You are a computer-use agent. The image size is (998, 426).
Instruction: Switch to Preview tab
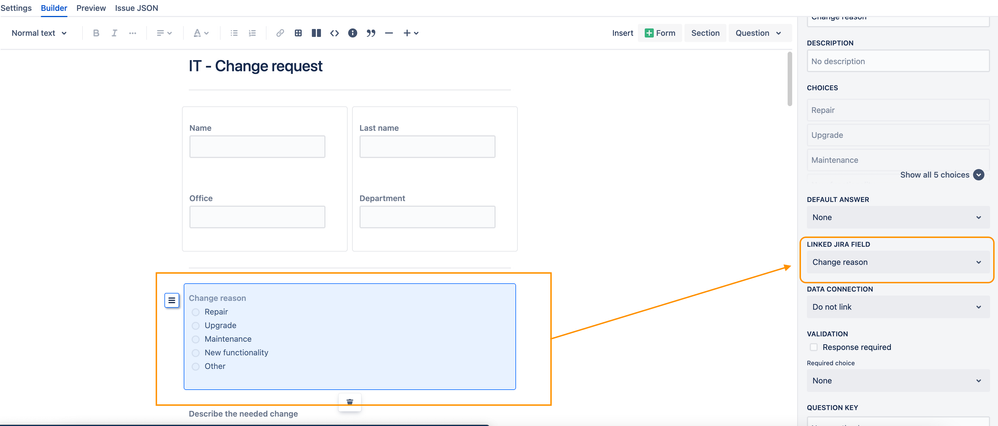[x=91, y=8]
